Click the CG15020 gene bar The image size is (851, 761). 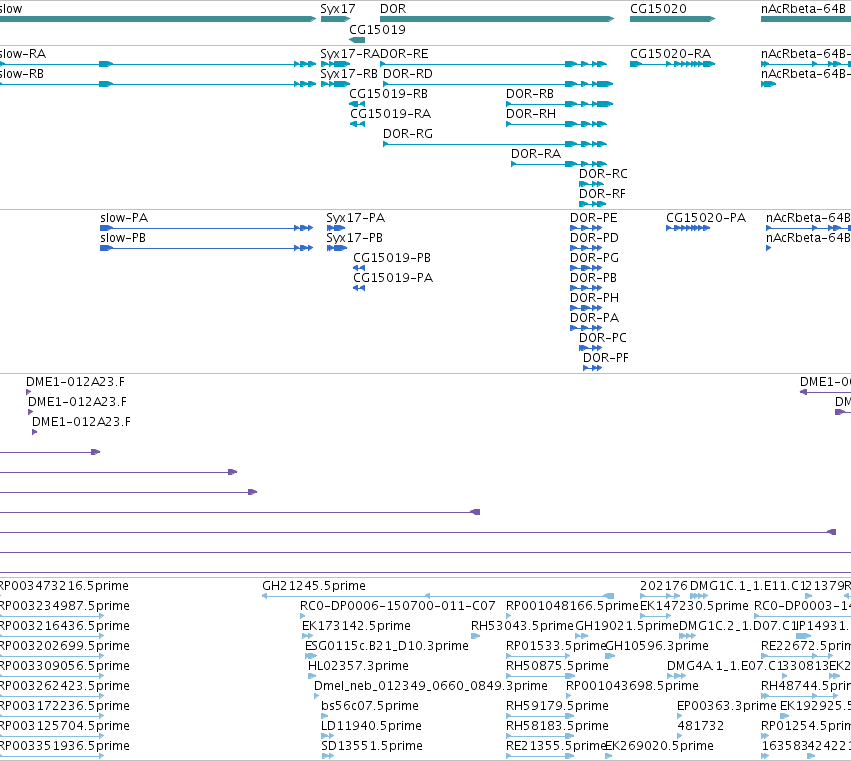pyautogui.click(x=672, y=19)
